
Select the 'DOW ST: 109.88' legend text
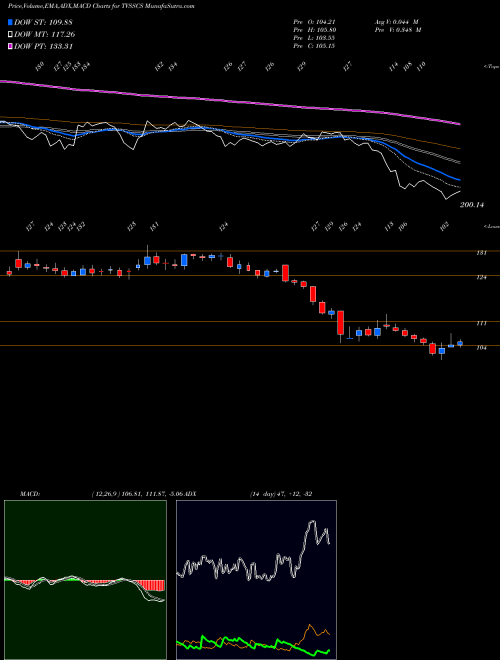44,22
